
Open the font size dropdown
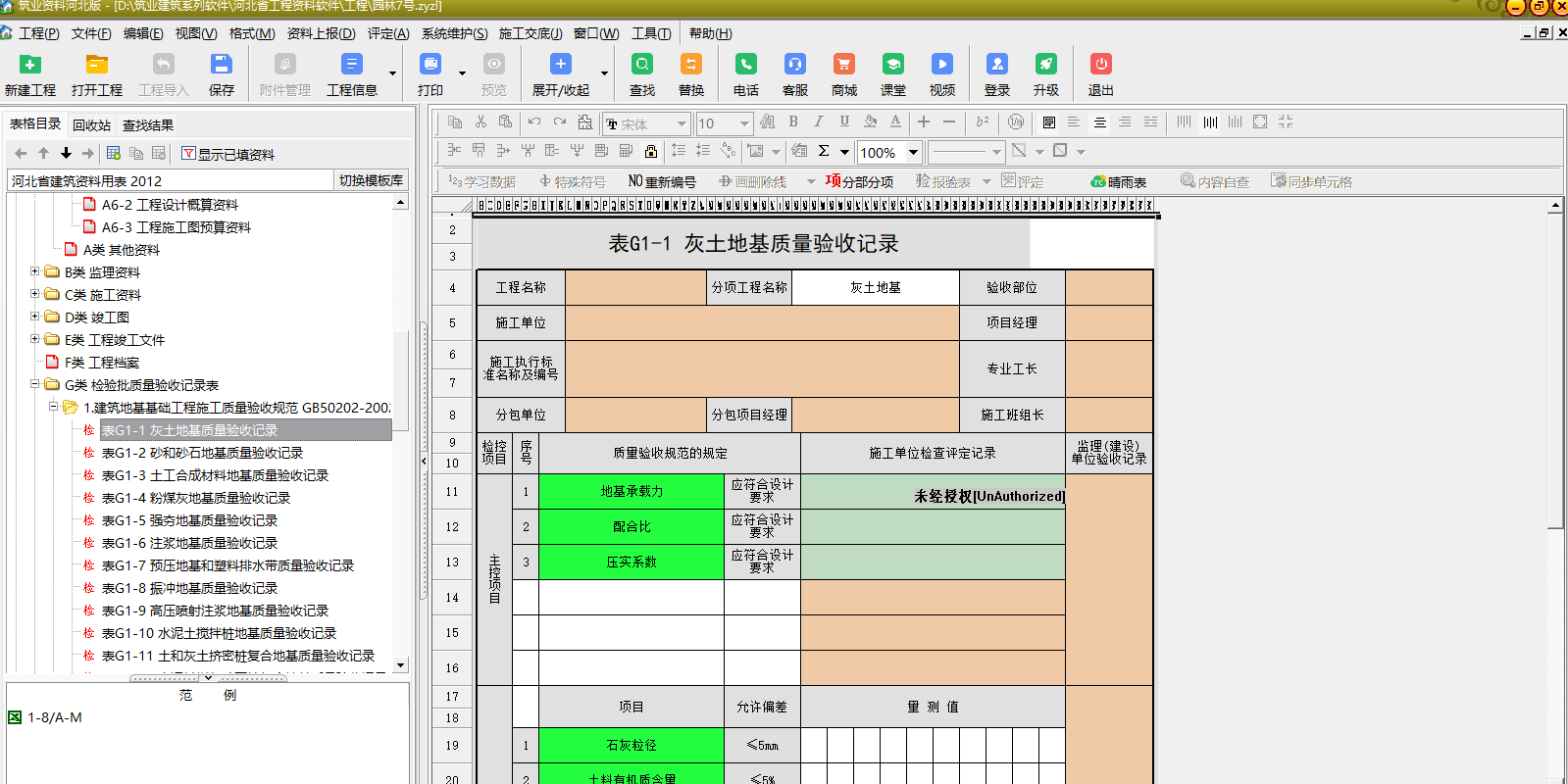[744, 123]
